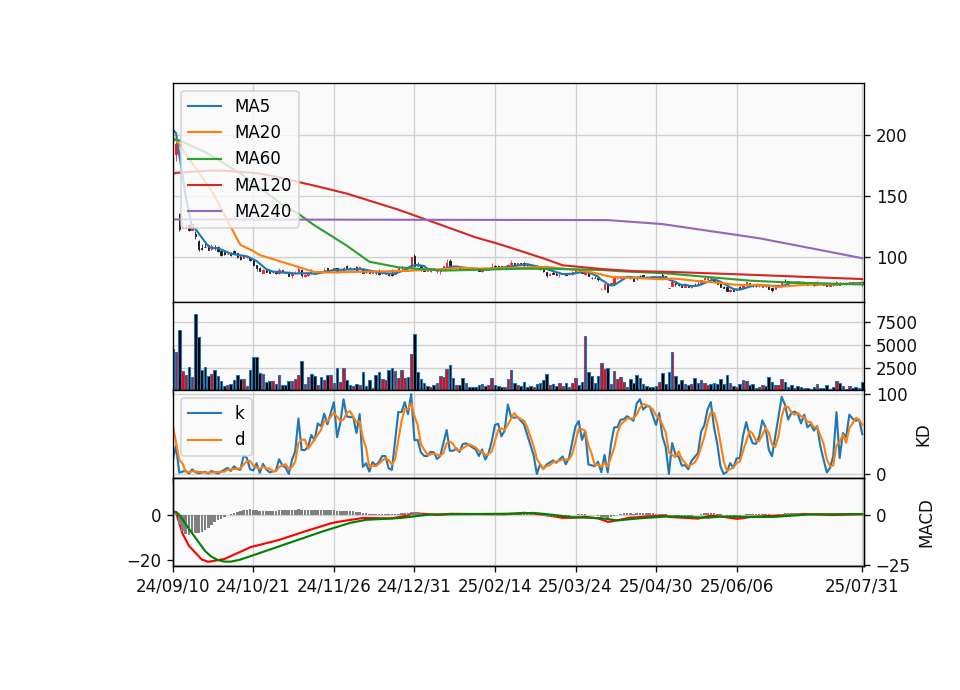Click the -25 MACD right axis label
Viewport: 960px width, 690px height.
pyautogui.click(x=893, y=568)
